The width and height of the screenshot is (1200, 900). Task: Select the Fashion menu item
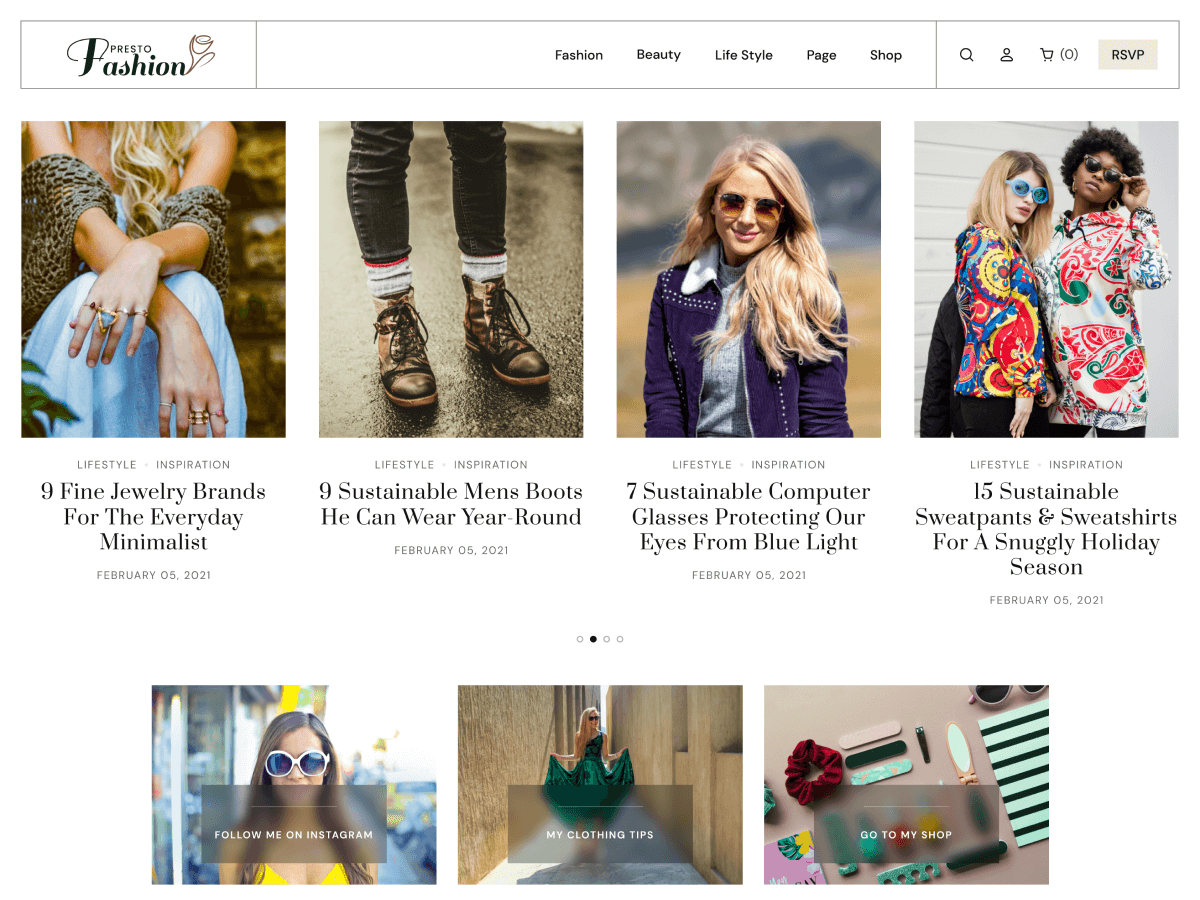click(578, 55)
